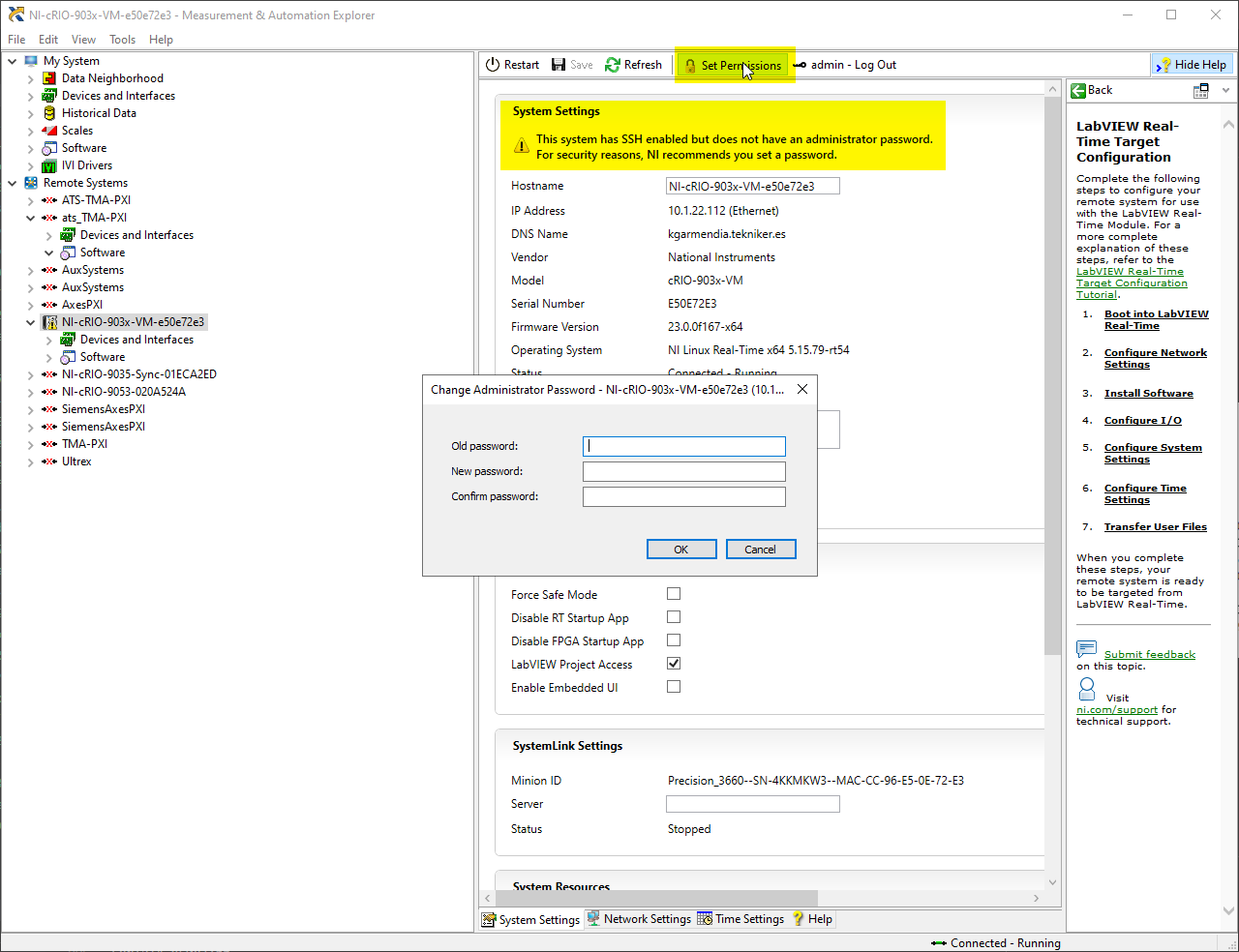Select Devices and Interfaces under NI-cRIO-903x-VM

pyautogui.click(x=136, y=340)
